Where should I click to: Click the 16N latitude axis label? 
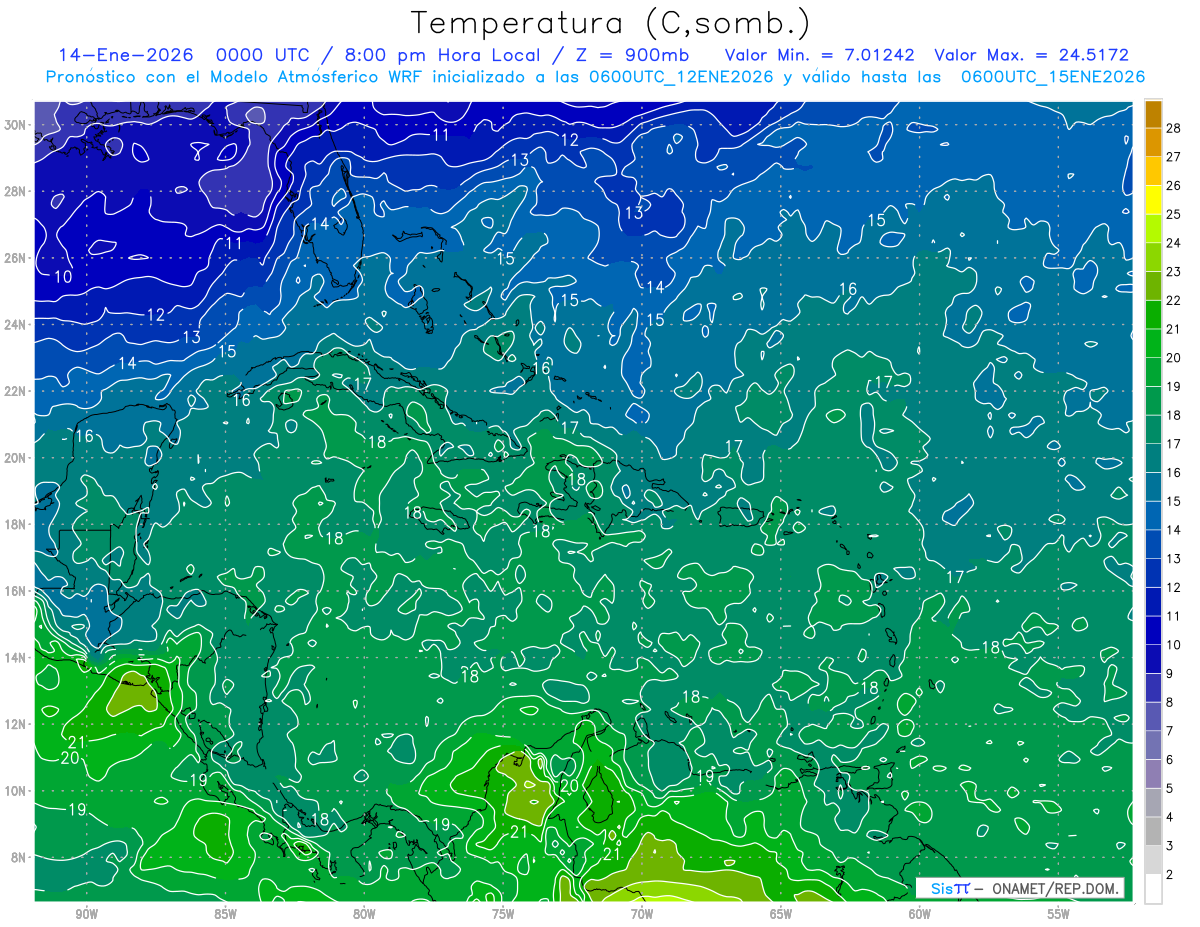[x=15, y=591]
